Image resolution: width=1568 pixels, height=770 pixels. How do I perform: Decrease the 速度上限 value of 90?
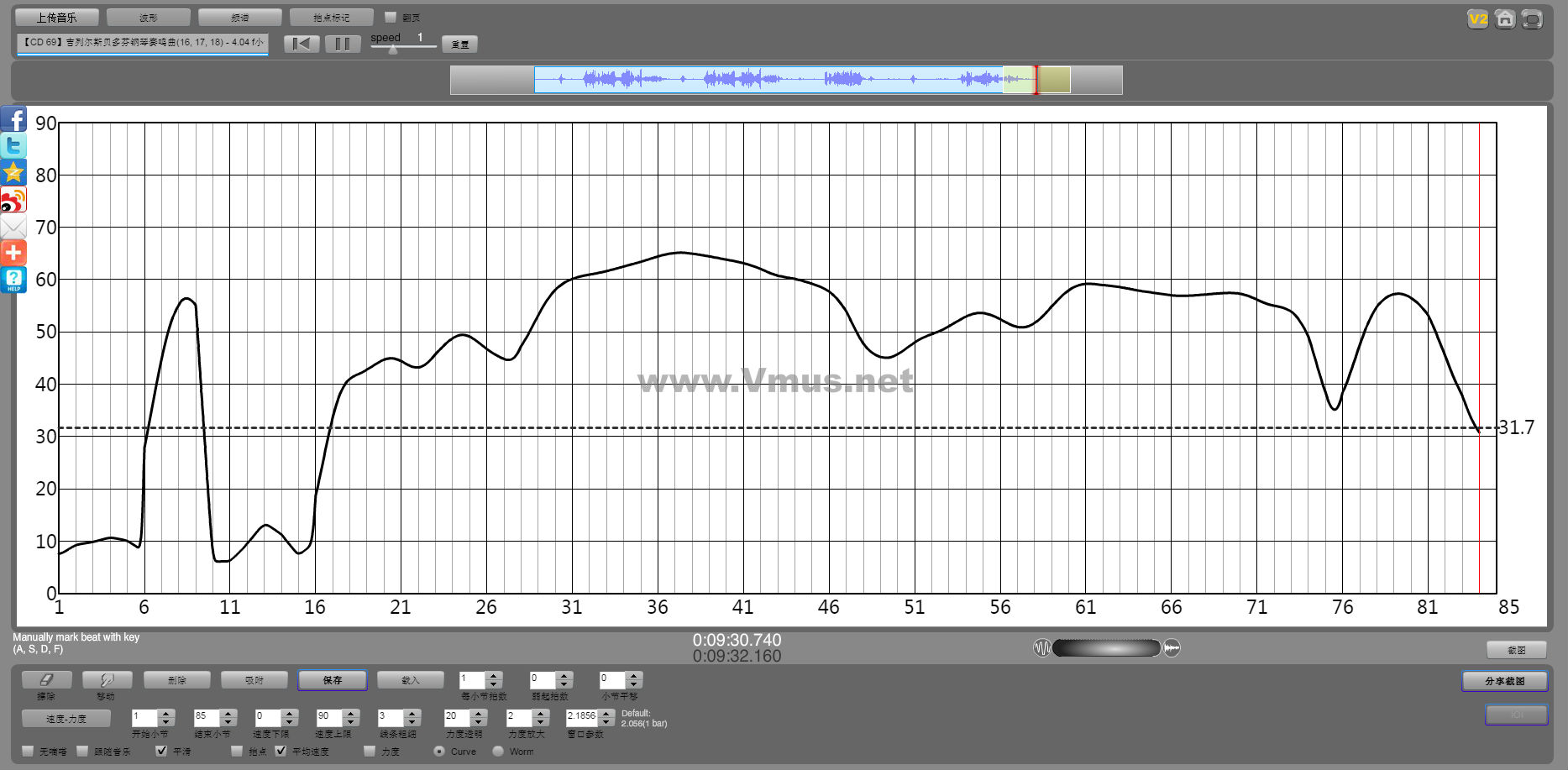351,722
